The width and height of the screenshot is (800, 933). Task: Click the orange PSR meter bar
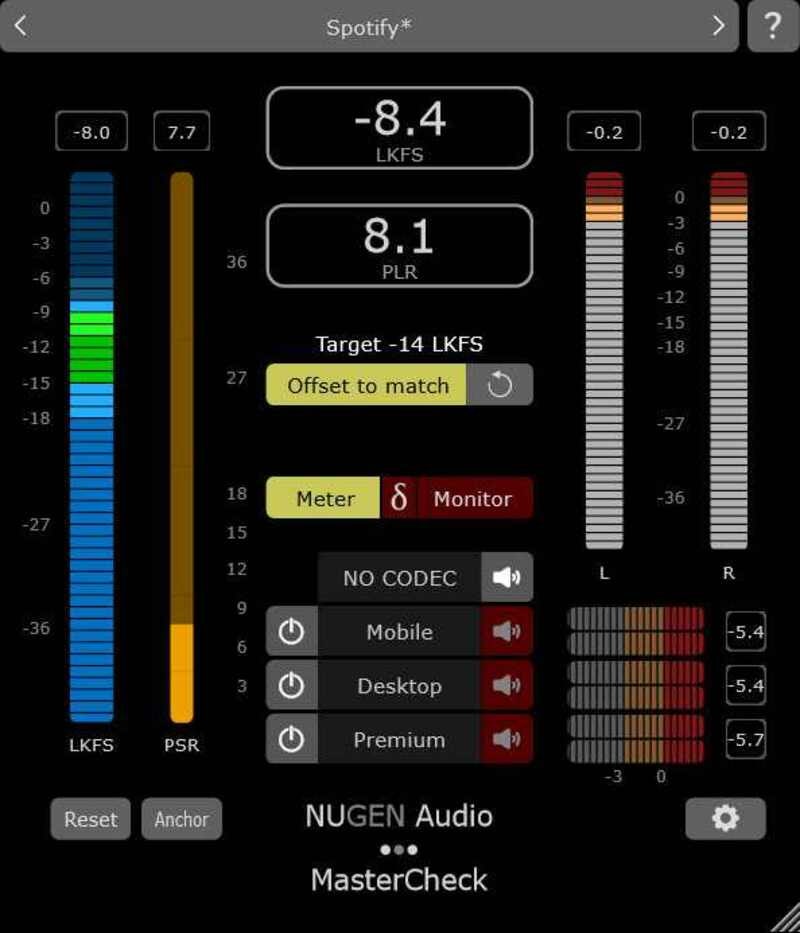point(181,450)
